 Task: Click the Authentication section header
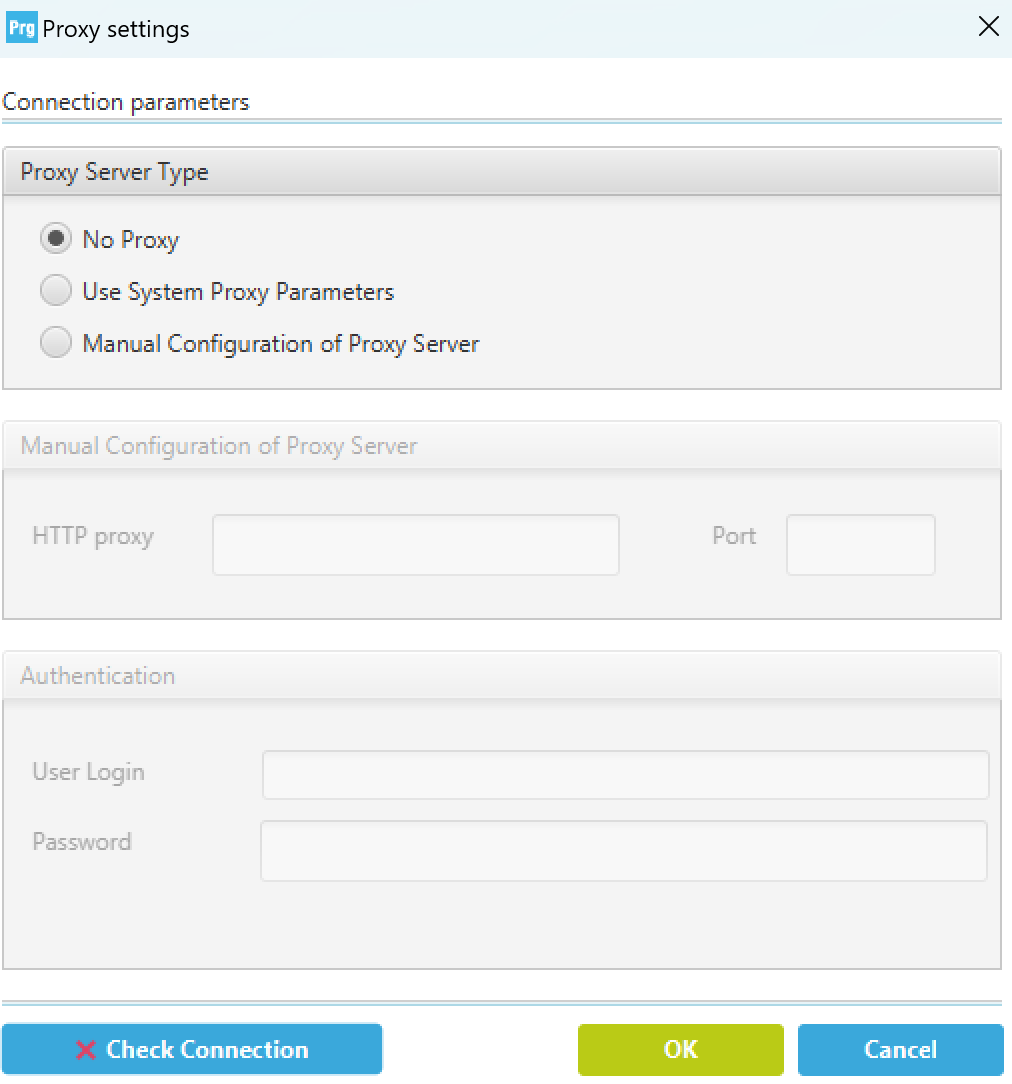click(x=96, y=676)
